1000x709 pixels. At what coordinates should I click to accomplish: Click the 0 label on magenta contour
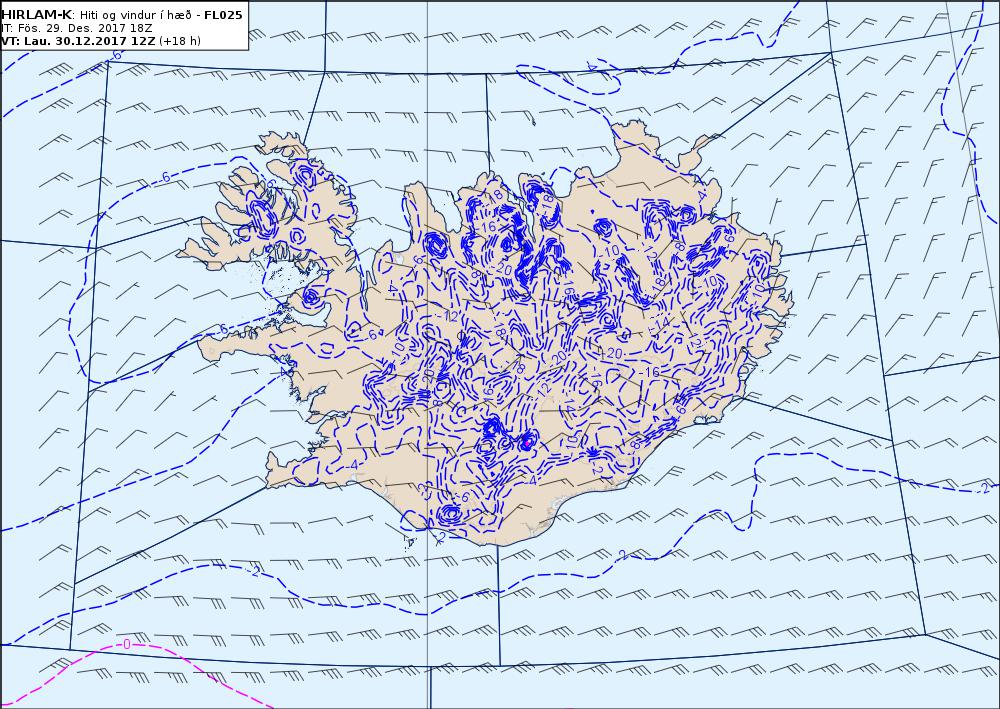(x=126, y=645)
